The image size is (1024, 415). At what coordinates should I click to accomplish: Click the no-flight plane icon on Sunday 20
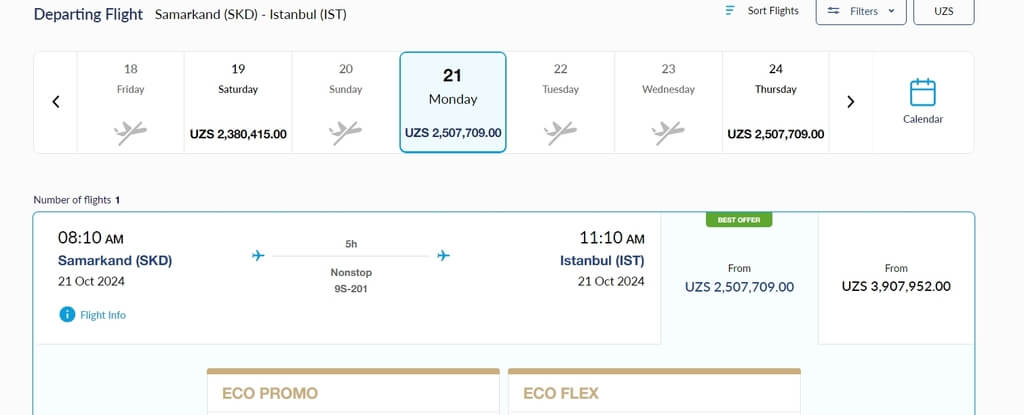click(x=345, y=133)
